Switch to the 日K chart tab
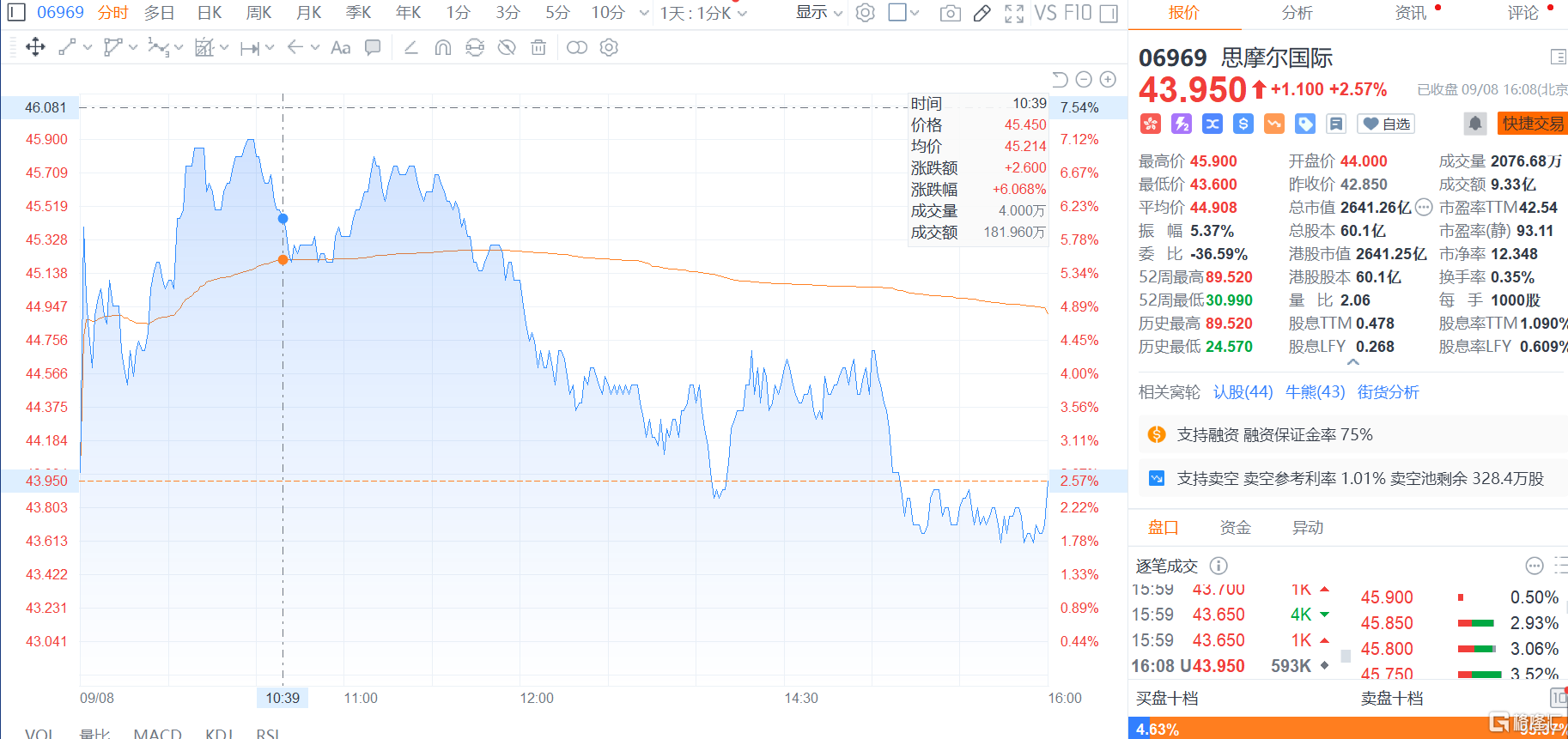Viewport: 1568px width, 739px height. click(210, 13)
